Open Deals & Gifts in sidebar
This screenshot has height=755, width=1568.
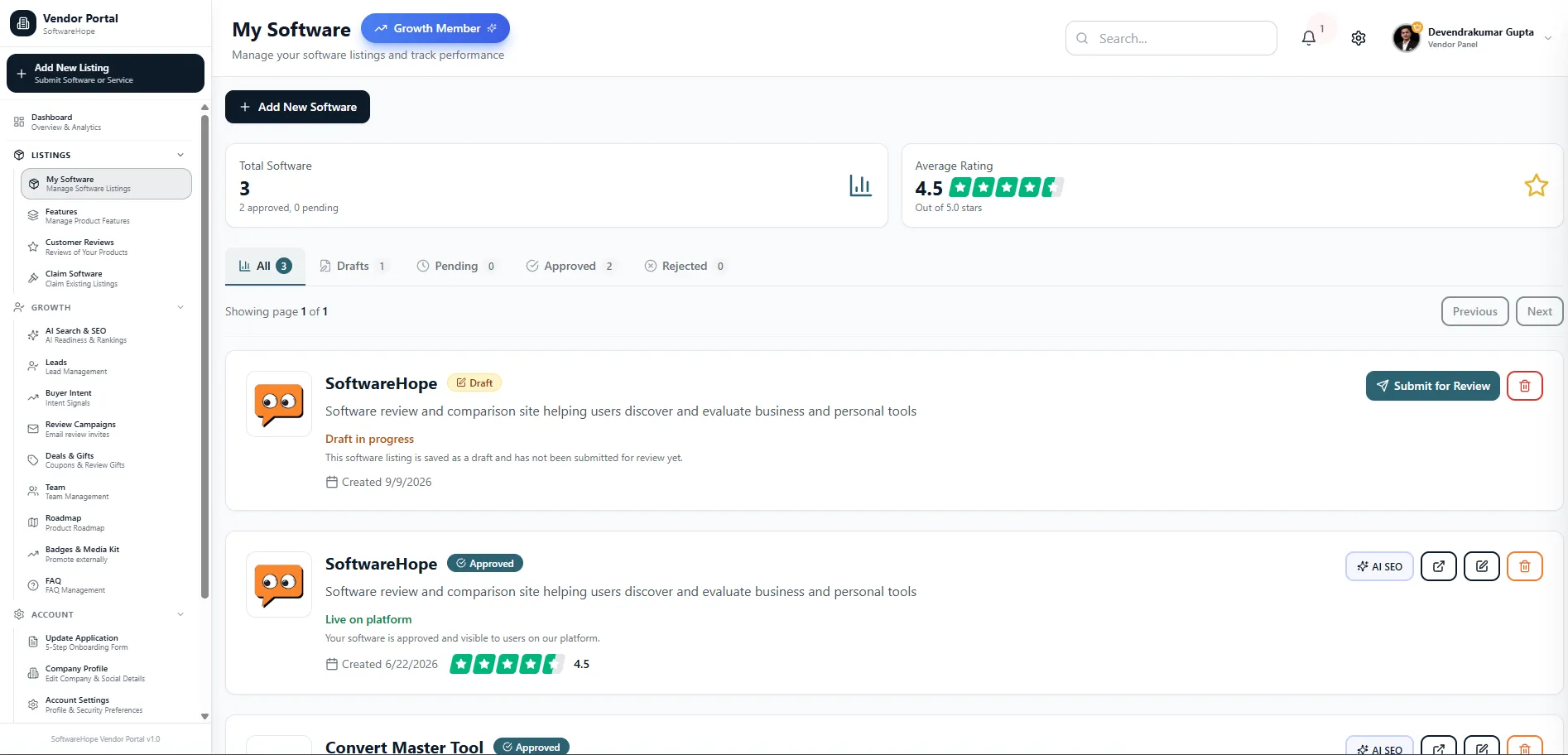click(106, 460)
